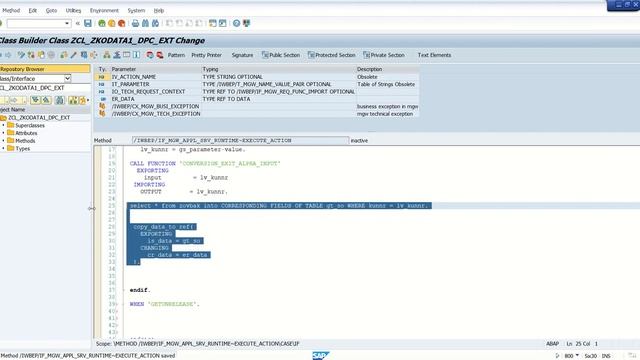Open the command field dropdown arrow
The image size is (640, 360).
point(67,23)
